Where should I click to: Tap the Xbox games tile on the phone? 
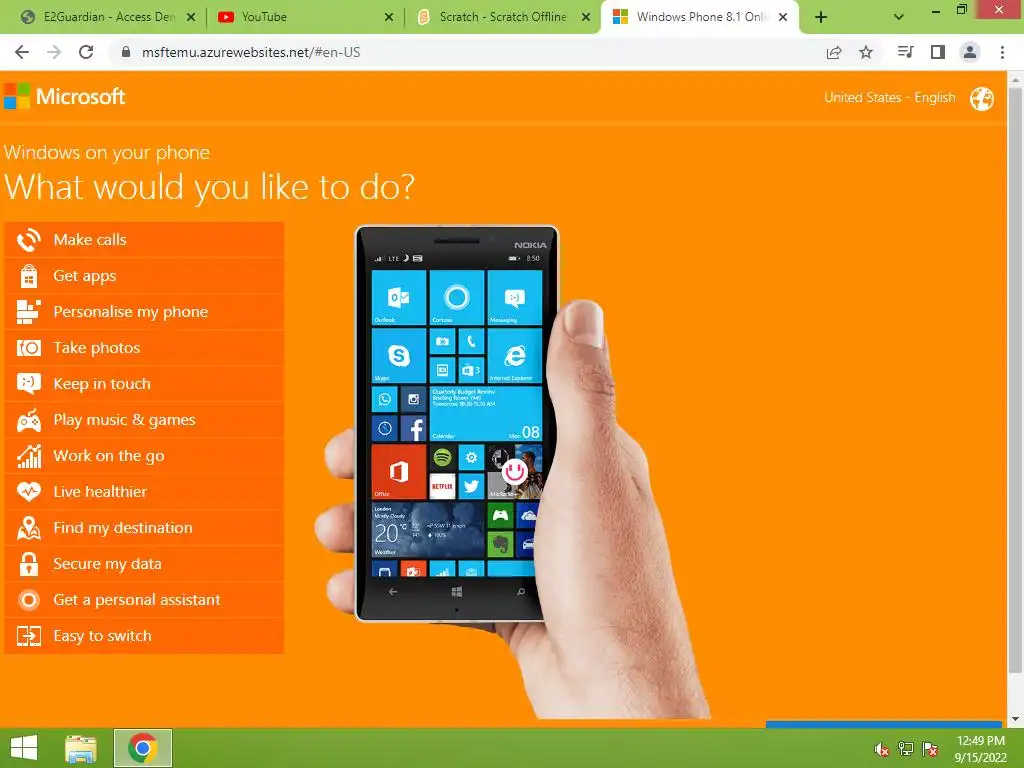point(500,515)
